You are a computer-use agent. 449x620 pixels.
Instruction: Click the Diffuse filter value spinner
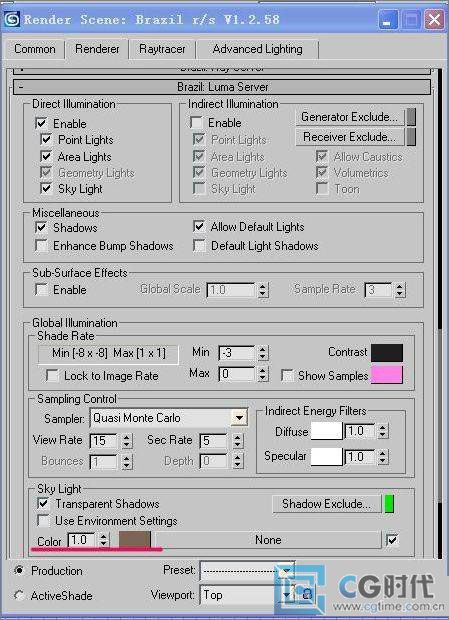[383, 431]
